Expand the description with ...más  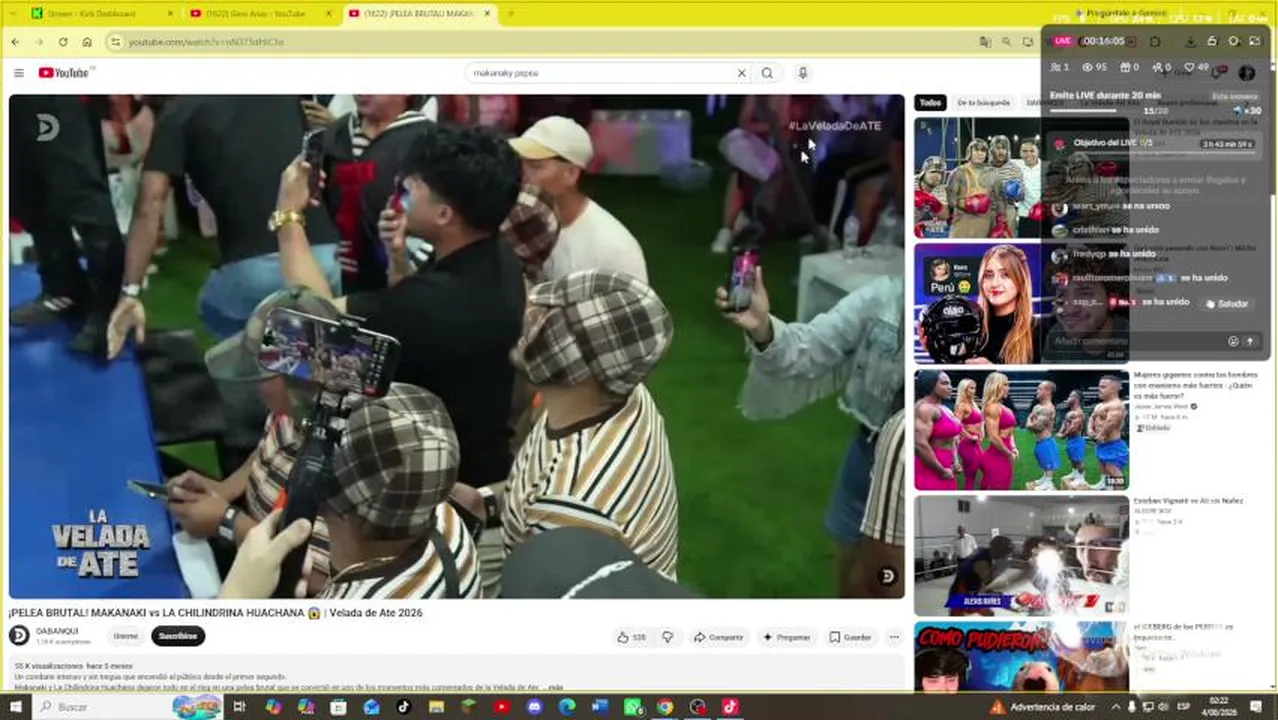tap(555, 687)
